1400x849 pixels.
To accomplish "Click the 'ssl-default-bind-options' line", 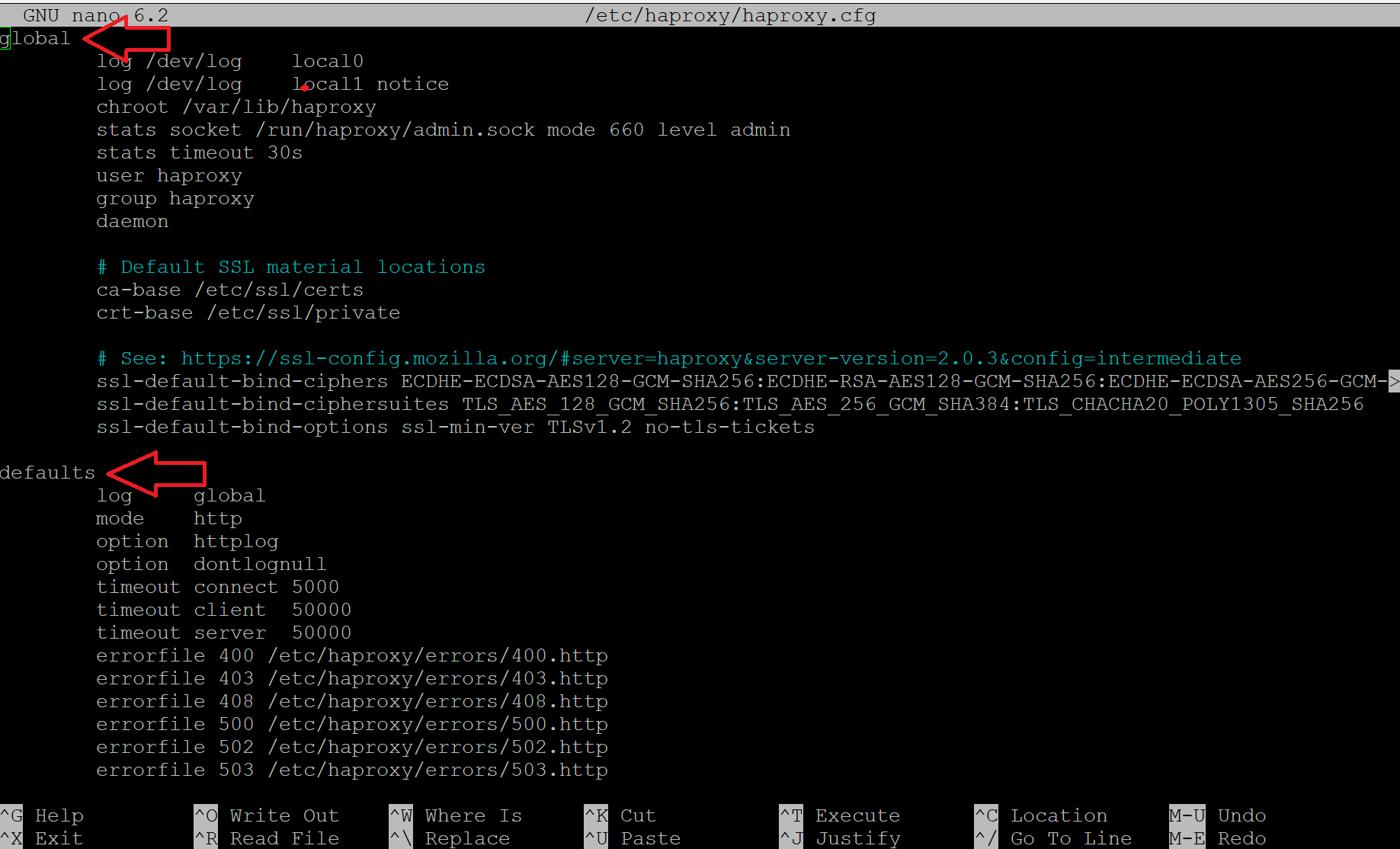I will 456,427.
